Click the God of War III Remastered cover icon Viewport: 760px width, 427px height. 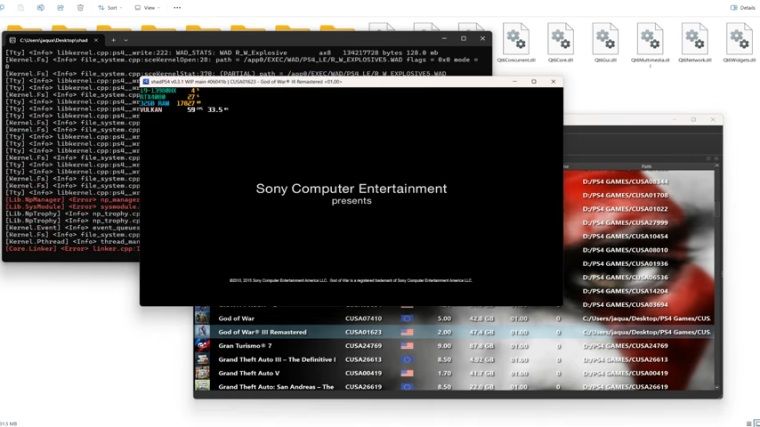202,332
